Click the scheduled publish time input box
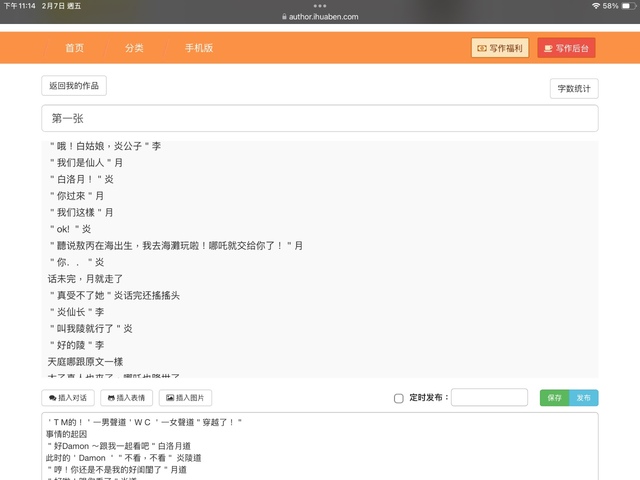The width and height of the screenshot is (640, 480). point(489,397)
